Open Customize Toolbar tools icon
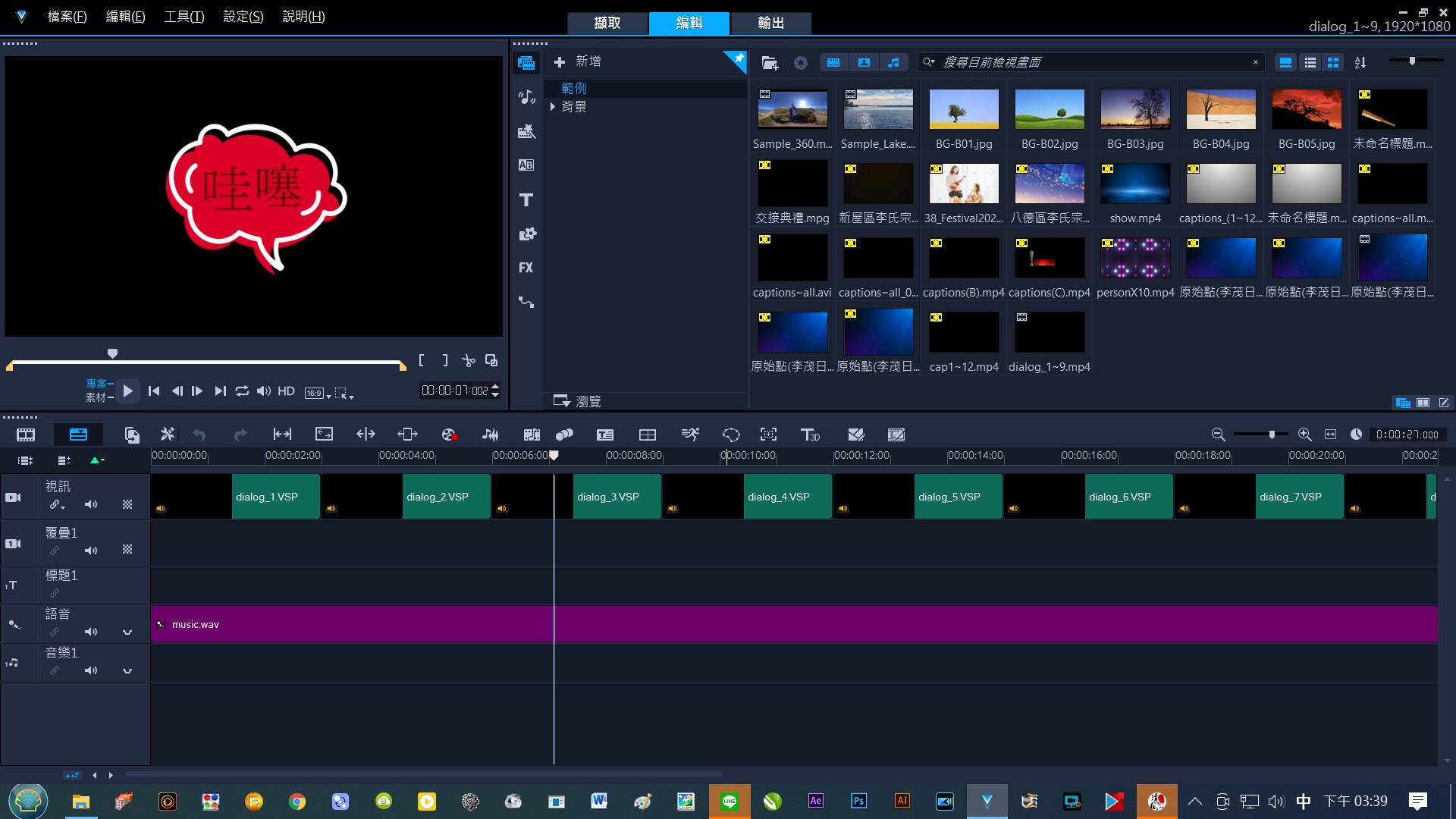 point(168,435)
